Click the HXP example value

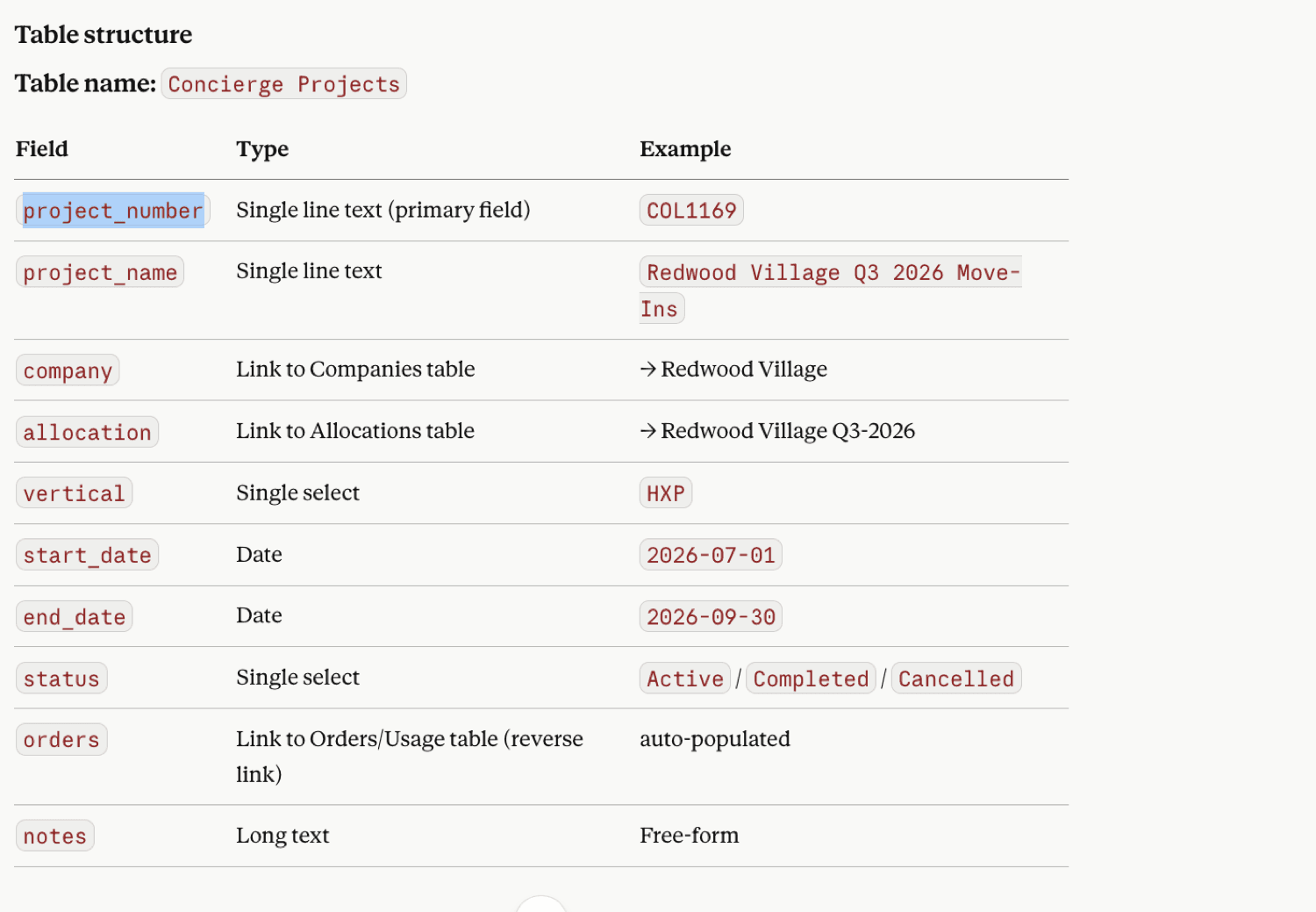666,493
